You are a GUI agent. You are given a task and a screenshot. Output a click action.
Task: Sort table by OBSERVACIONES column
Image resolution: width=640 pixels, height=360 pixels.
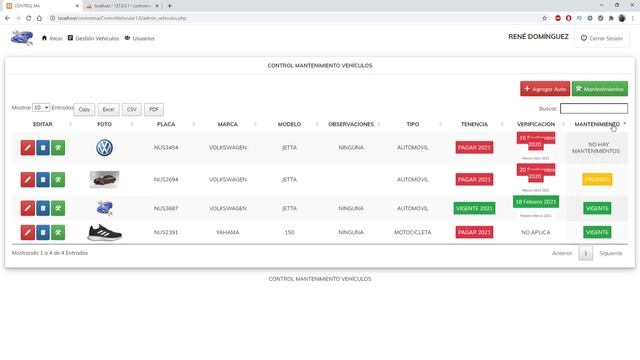(351, 124)
